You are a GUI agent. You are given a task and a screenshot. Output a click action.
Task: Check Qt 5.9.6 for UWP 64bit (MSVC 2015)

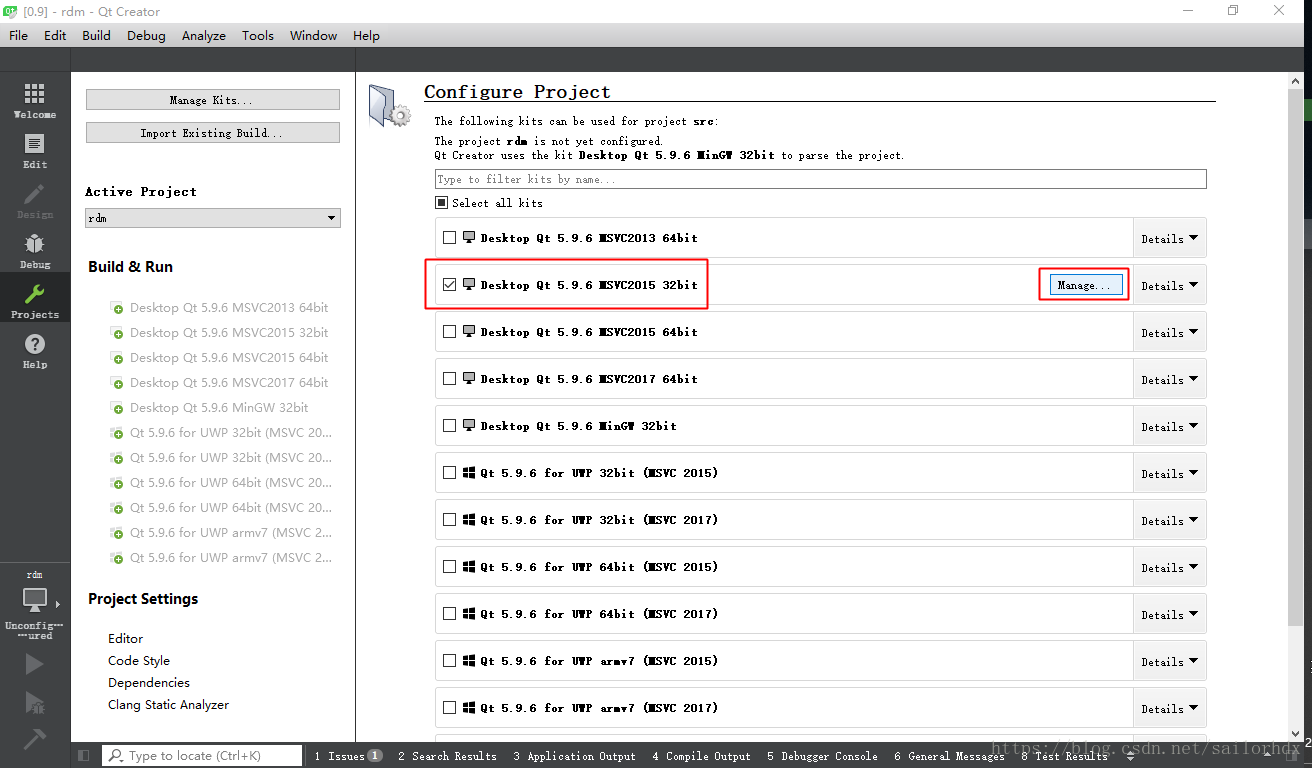[x=449, y=567]
